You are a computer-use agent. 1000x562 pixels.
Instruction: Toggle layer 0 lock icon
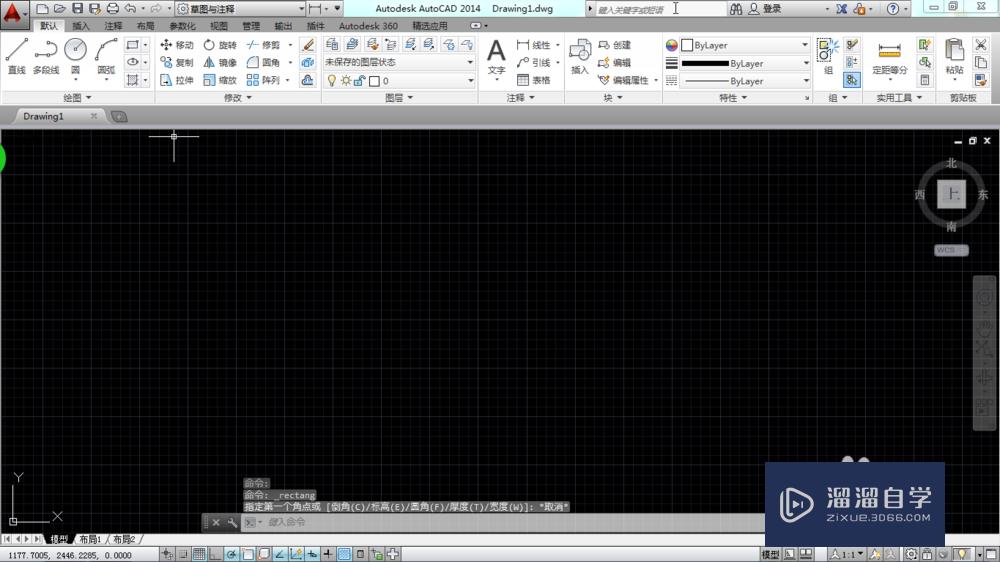(x=360, y=81)
